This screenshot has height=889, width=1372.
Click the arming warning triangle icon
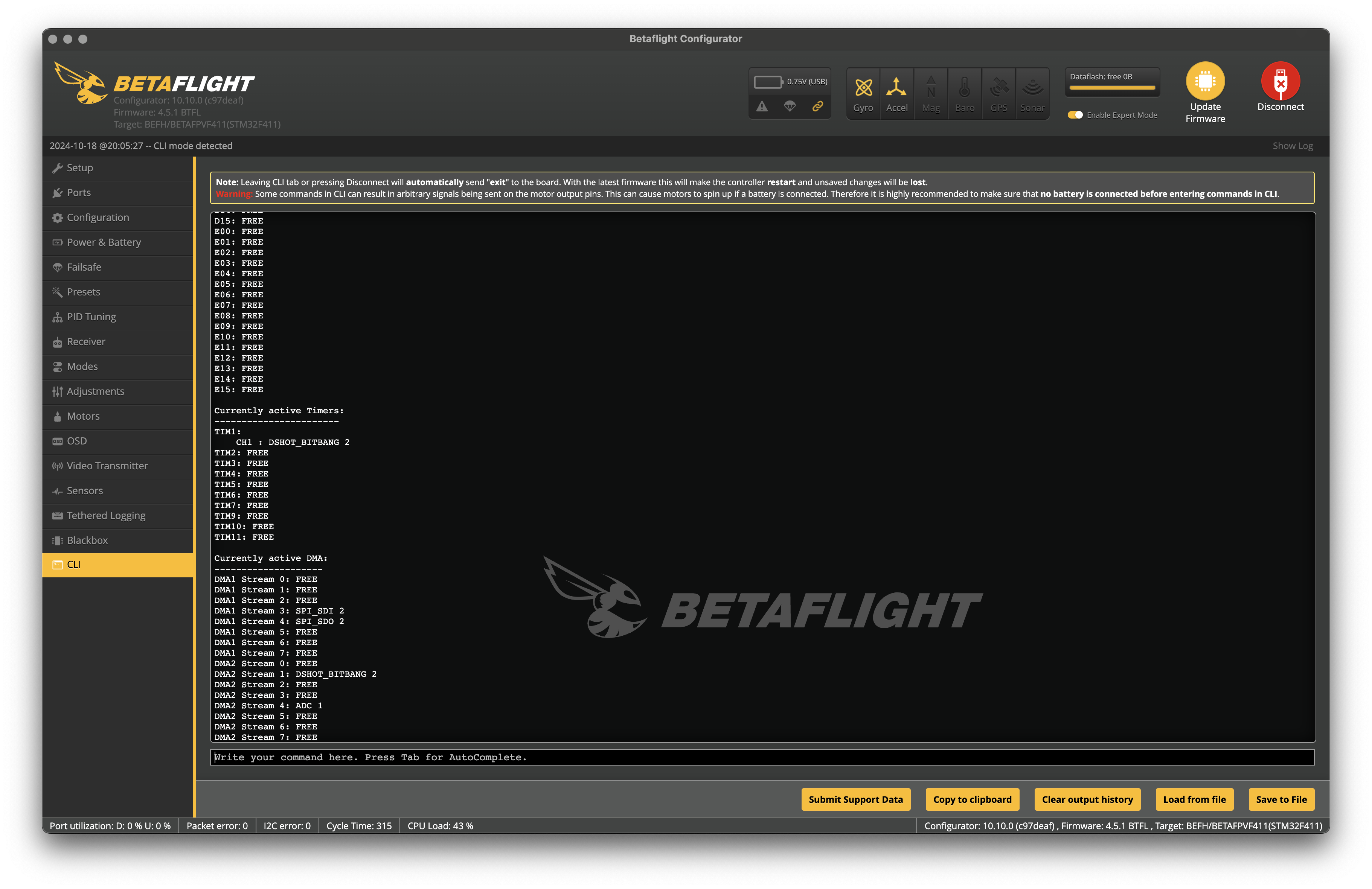click(x=762, y=106)
